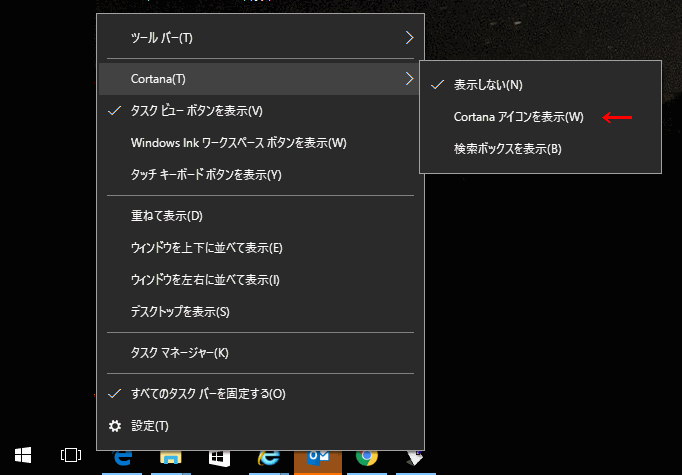Select 表示しない(N) in Cortana submenu
This screenshot has width=682, height=475.
tap(540, 85)
